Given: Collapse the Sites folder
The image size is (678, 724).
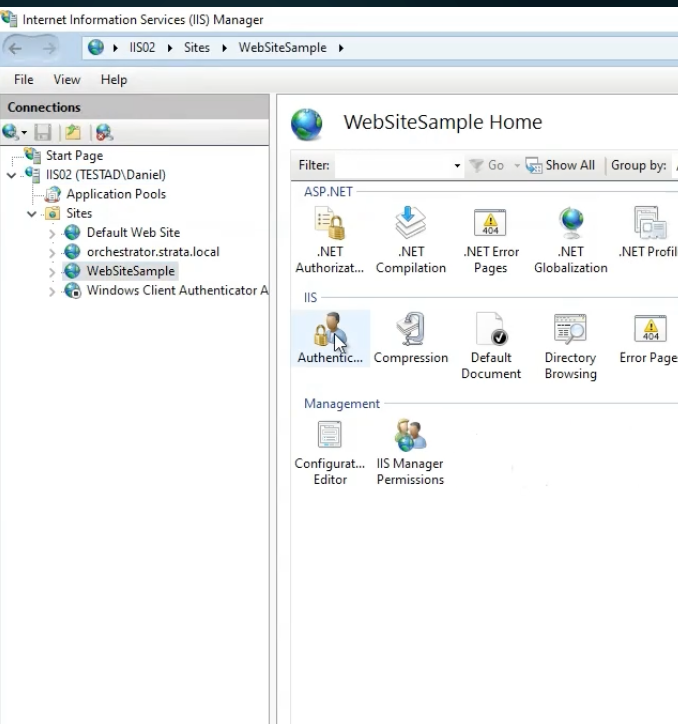Looking at the screenshot, I should click(x=32, y=214).
